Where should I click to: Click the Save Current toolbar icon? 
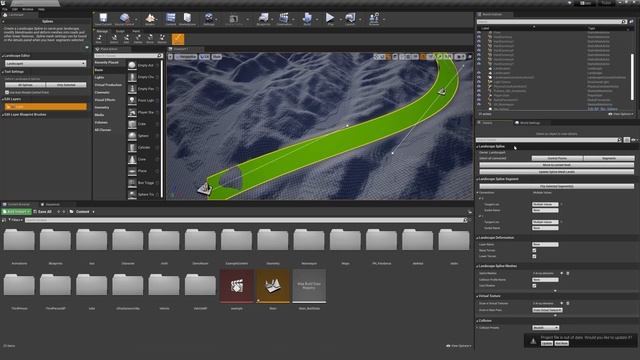pyautogui.click(x=103, y=18)
